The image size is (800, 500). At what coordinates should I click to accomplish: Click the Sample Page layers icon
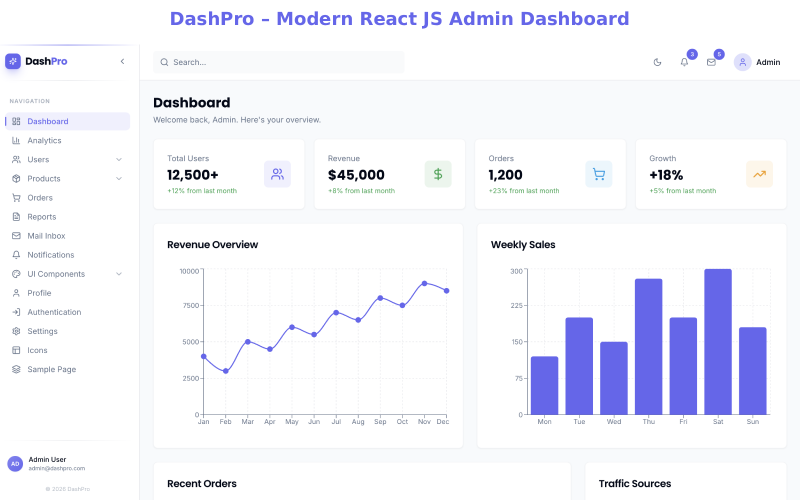pos(16,369)
